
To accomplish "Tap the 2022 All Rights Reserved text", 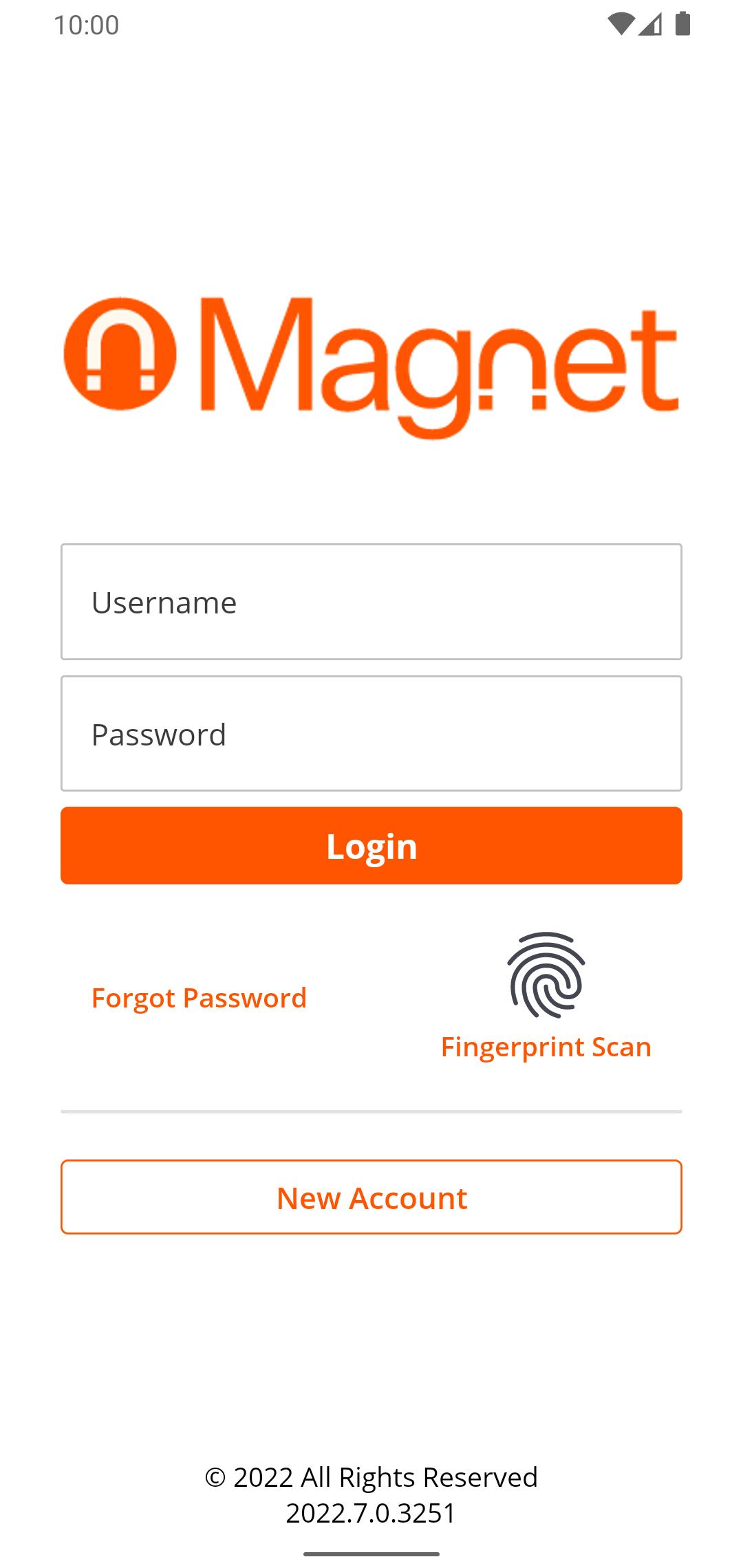I will [x=371, y=1477].
